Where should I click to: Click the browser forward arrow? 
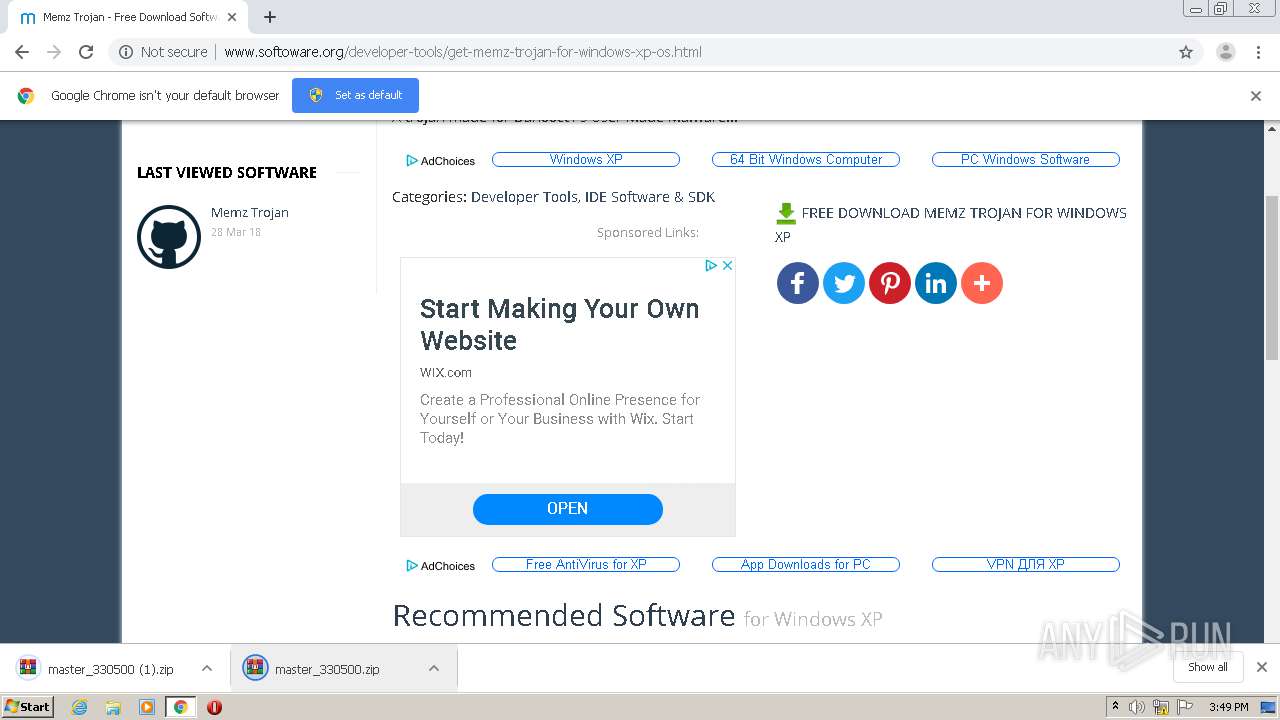(x=54, y=52)
